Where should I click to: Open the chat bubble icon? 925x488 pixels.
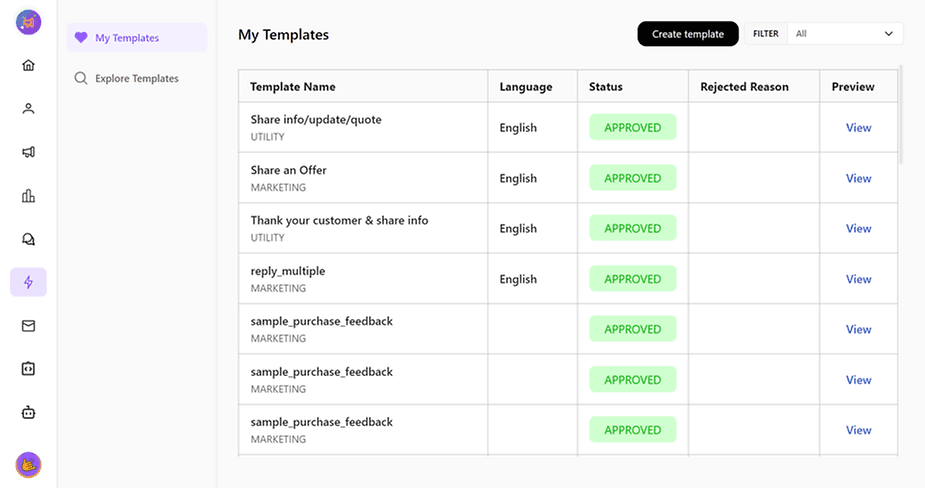28,239
